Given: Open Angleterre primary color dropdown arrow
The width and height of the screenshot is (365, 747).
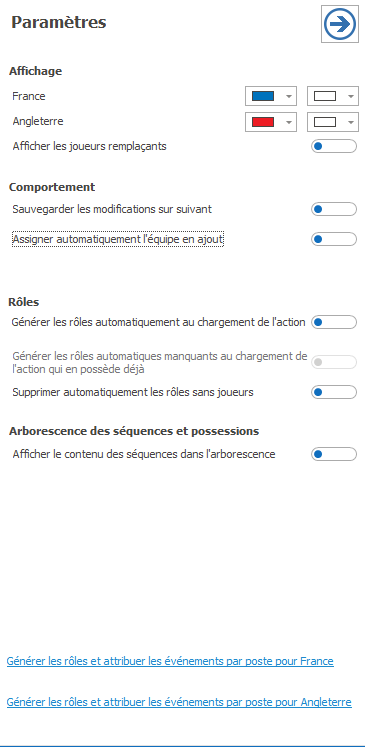Looking at the screenshot, I should point(288,122).
